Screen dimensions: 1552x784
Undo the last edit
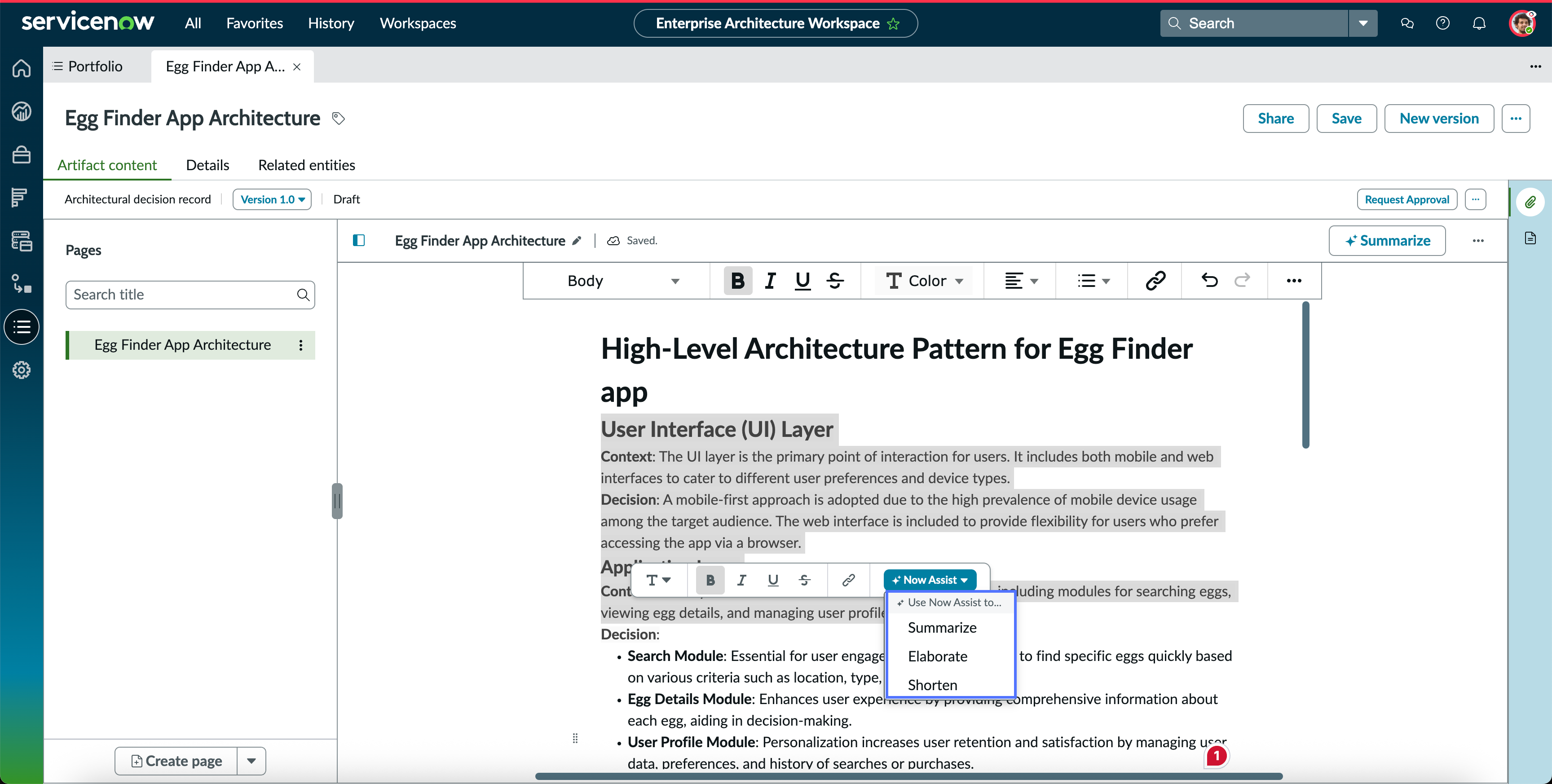[1209, 281]
